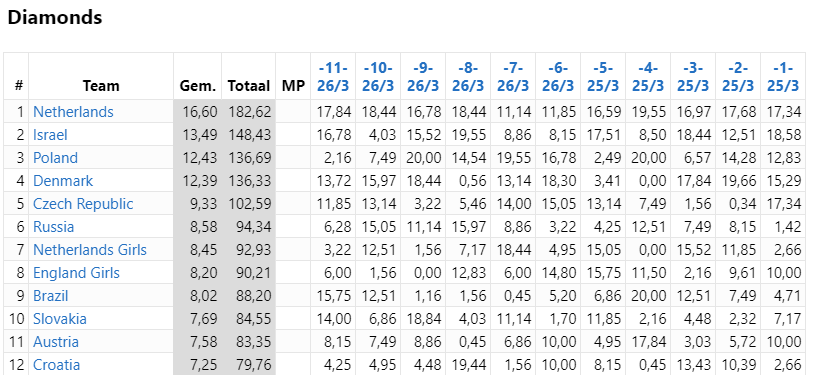The width and height of the screenshot is (824, 392).
Task: Open round -10- 26/3 header link
Action: tap(378, 77)
